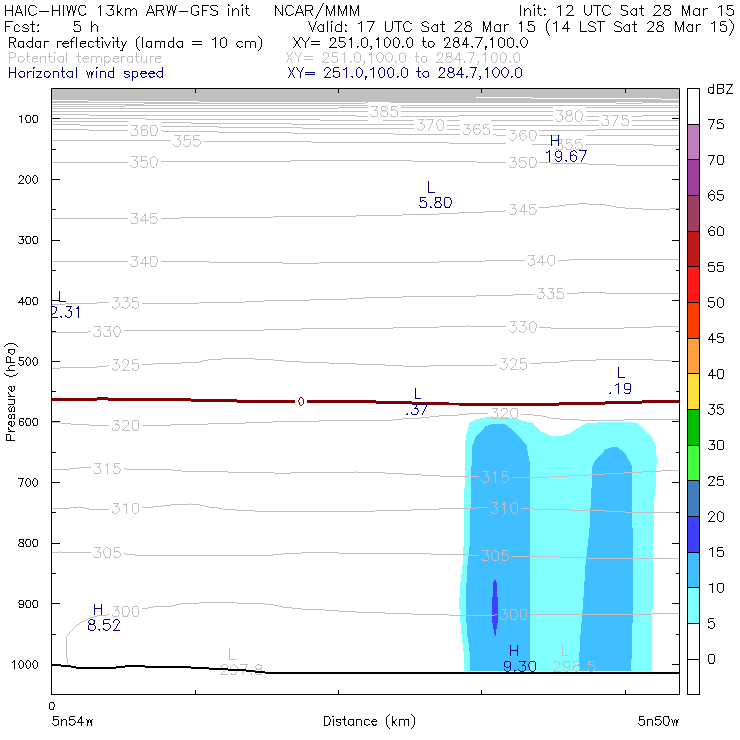The image size is (740, 740).
Task: Click the wind speed low value "2.31"
Action: [x=66, y=312]
